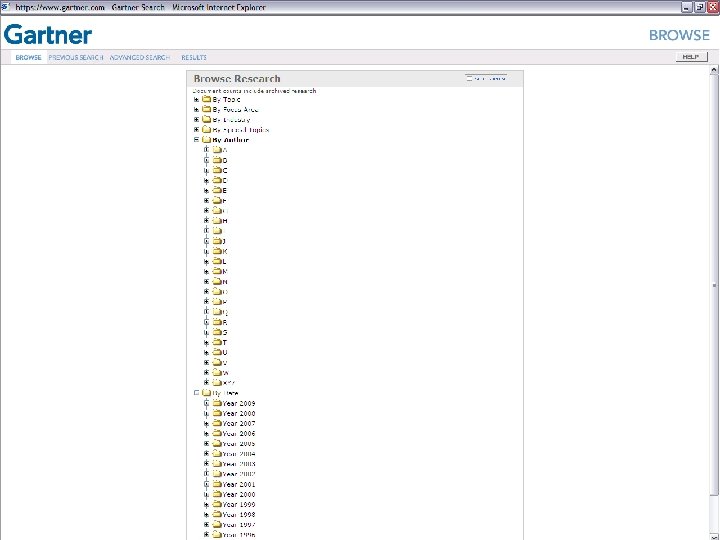Click the HELP button

(691, 56)
